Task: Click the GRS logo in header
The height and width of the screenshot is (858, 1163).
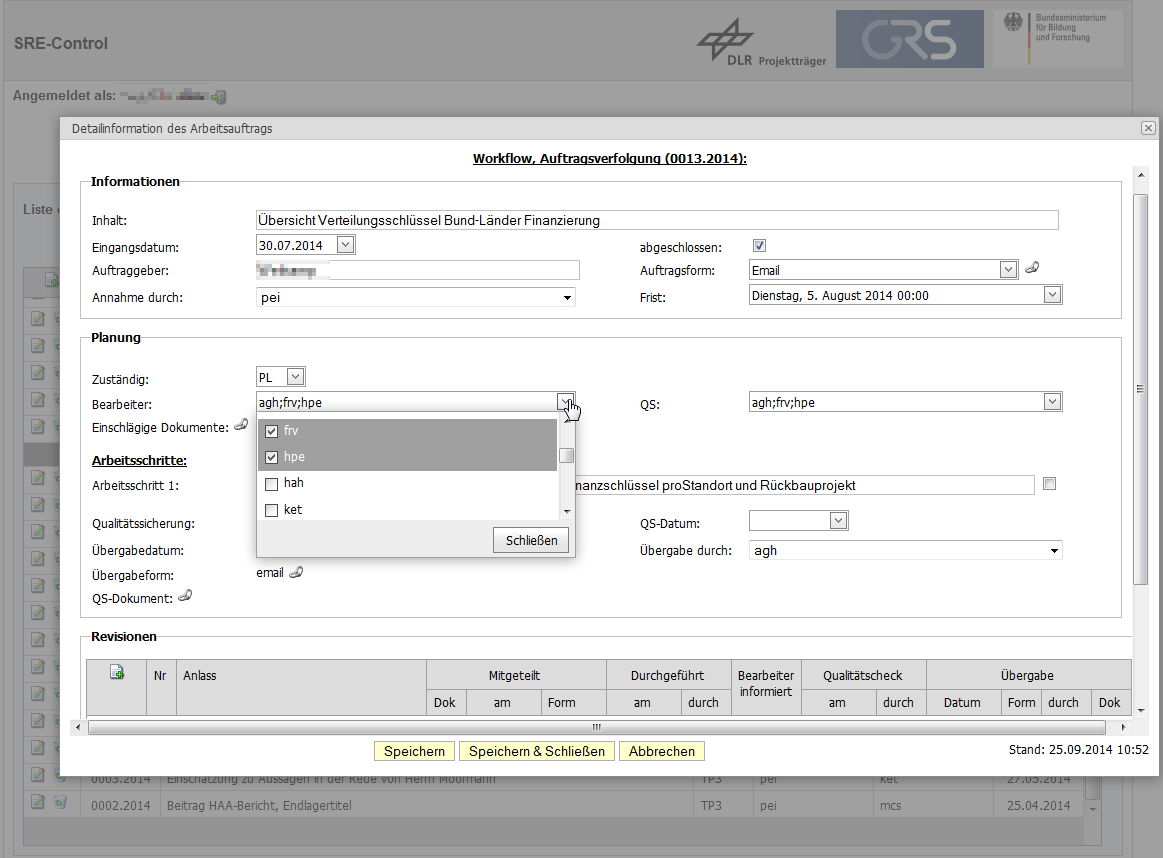Action: 909,40
